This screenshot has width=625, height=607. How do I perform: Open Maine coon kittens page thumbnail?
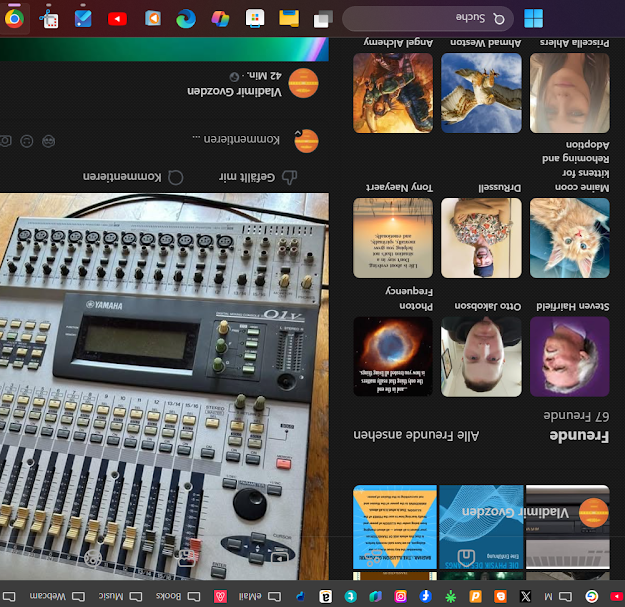[570, 238]
